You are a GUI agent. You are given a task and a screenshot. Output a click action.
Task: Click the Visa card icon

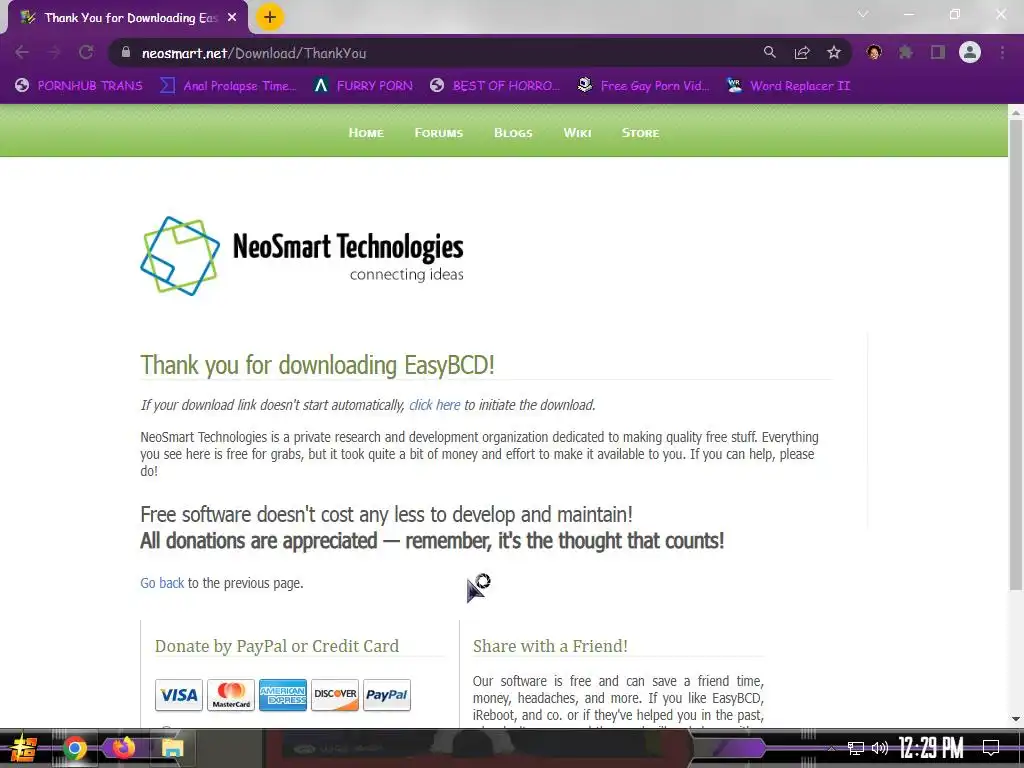[x=178, y=695]
